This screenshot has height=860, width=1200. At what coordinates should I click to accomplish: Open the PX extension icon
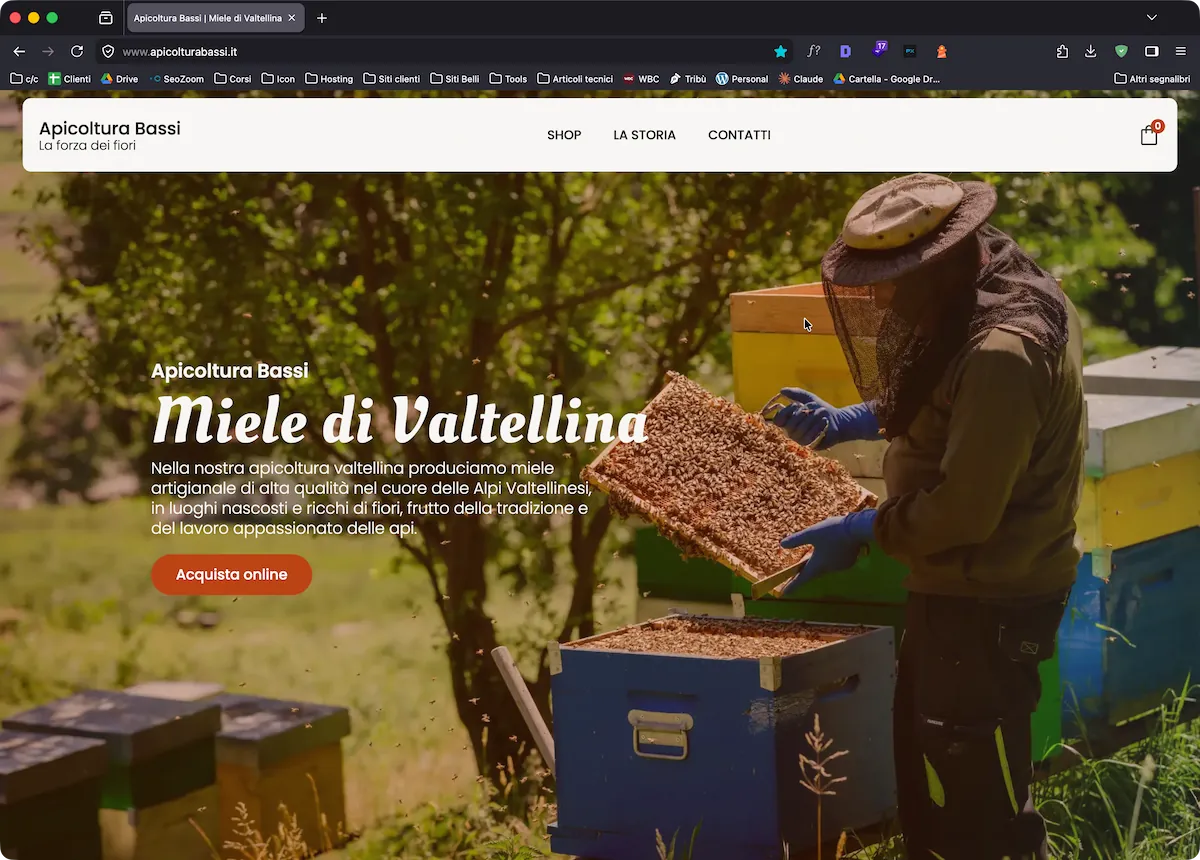tap(910, 51)
